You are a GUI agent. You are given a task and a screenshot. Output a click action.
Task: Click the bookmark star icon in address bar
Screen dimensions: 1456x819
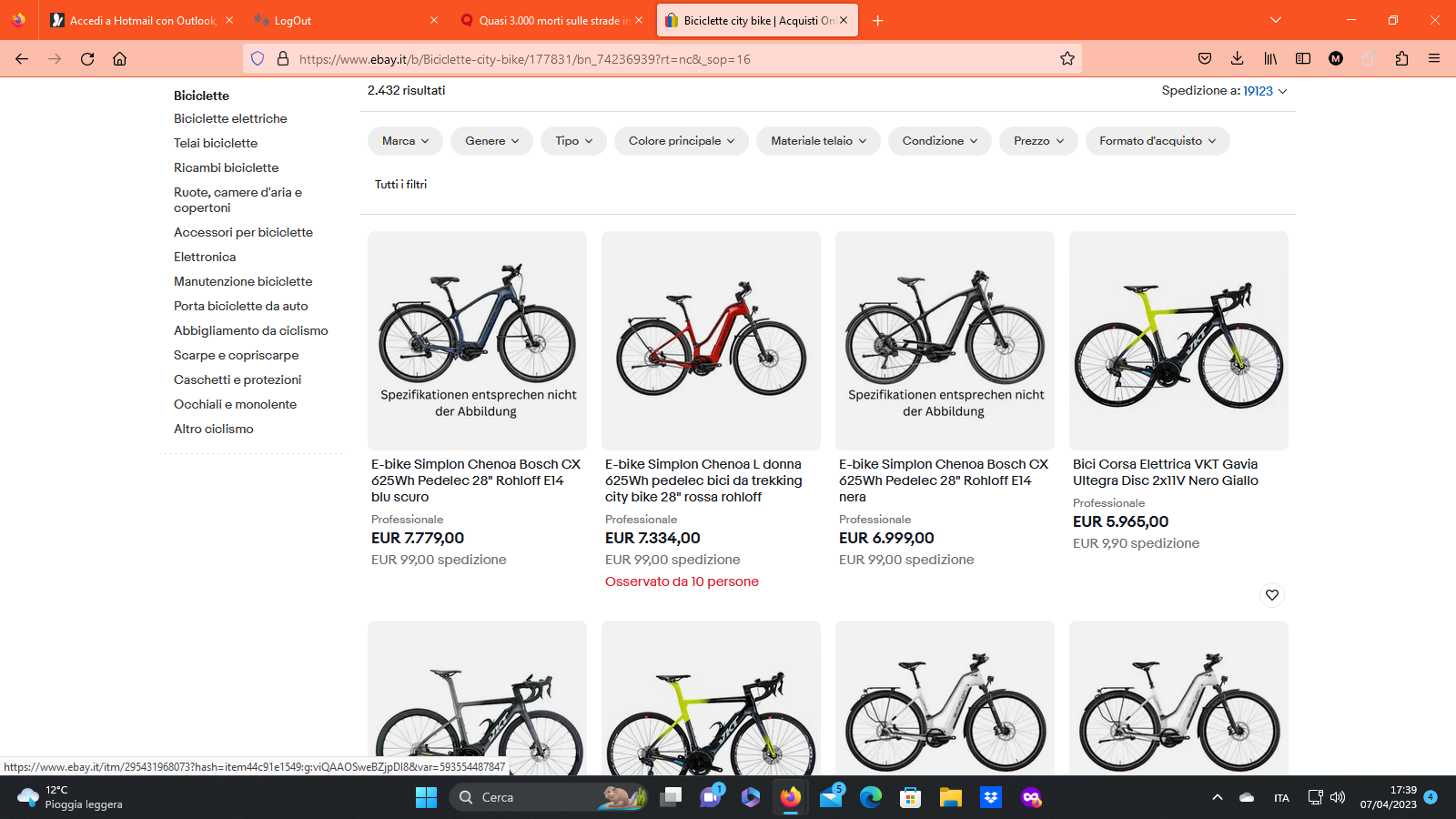pos(1067,59)
